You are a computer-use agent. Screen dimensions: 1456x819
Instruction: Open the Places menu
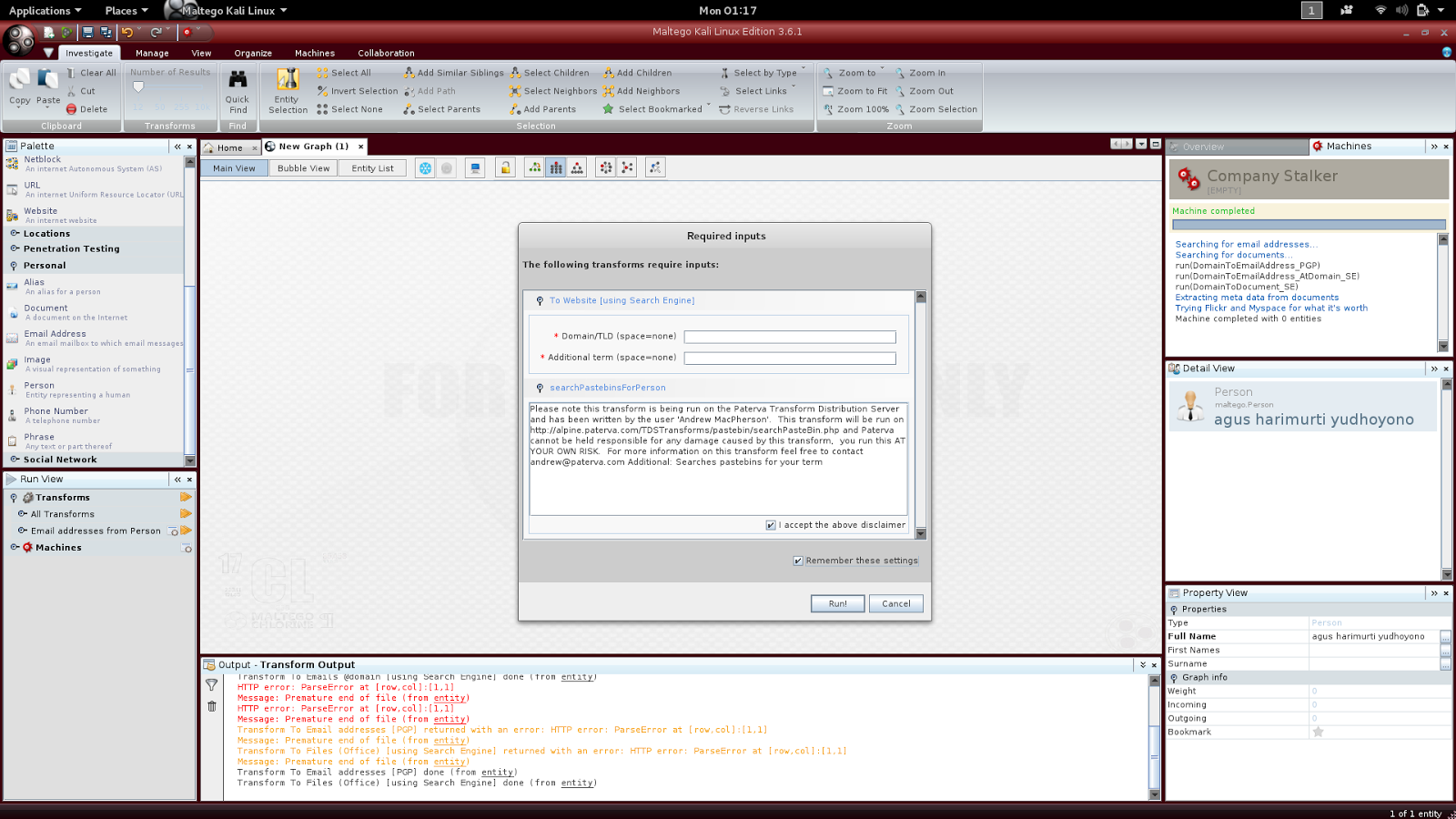tap(126, 11)
